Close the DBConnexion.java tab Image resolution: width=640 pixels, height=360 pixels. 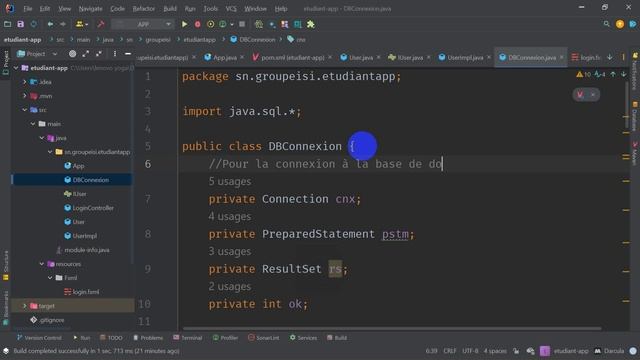(562, 58)
